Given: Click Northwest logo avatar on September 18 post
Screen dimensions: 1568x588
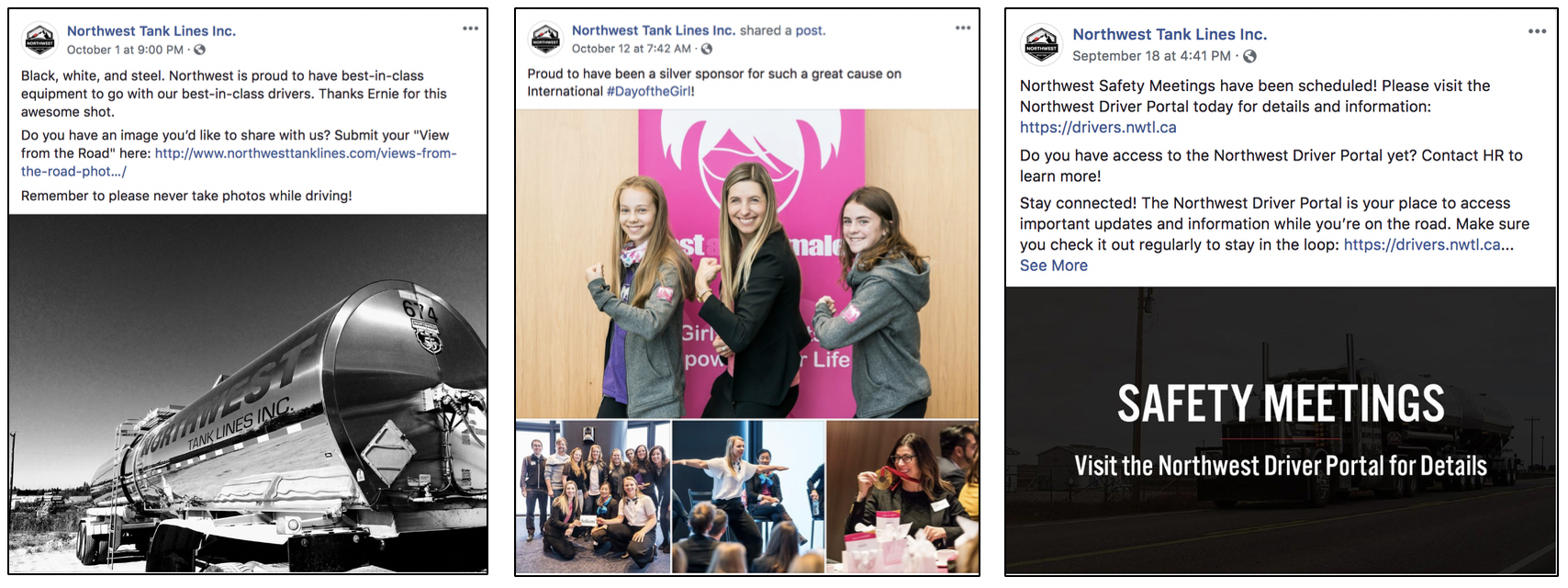Looking at the screenshot, I should pos(1042,44).
